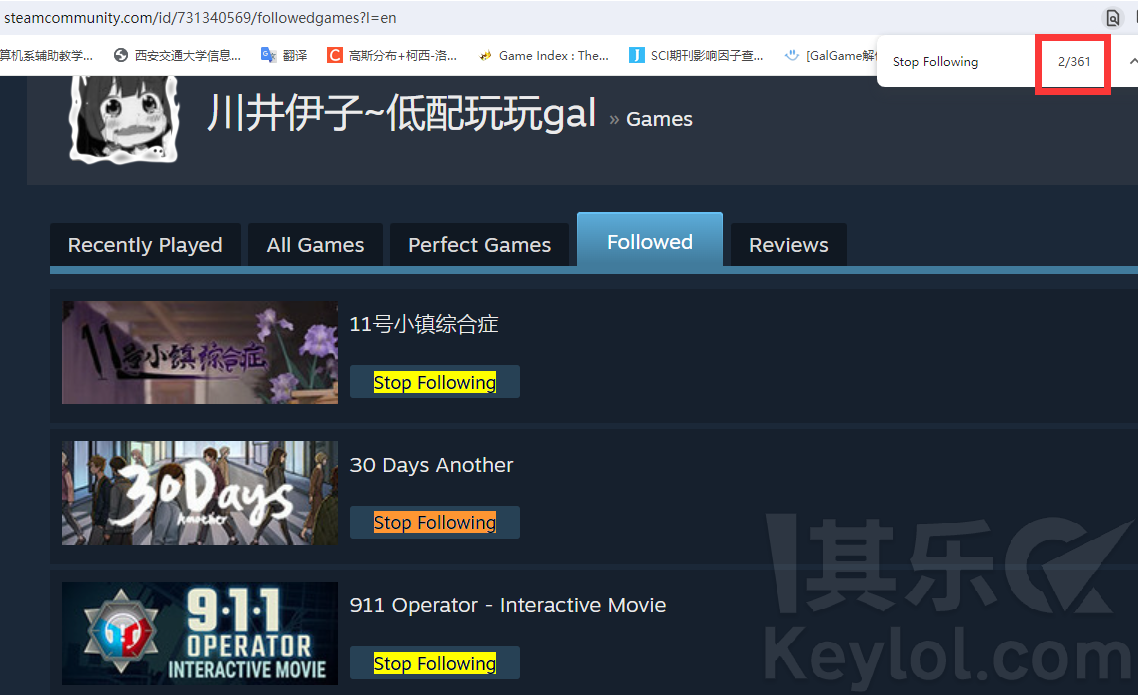Image resolution: width=1138 pixels, height=695 pixels.
Task: Click the address bar URL
Action: (200, 17)
